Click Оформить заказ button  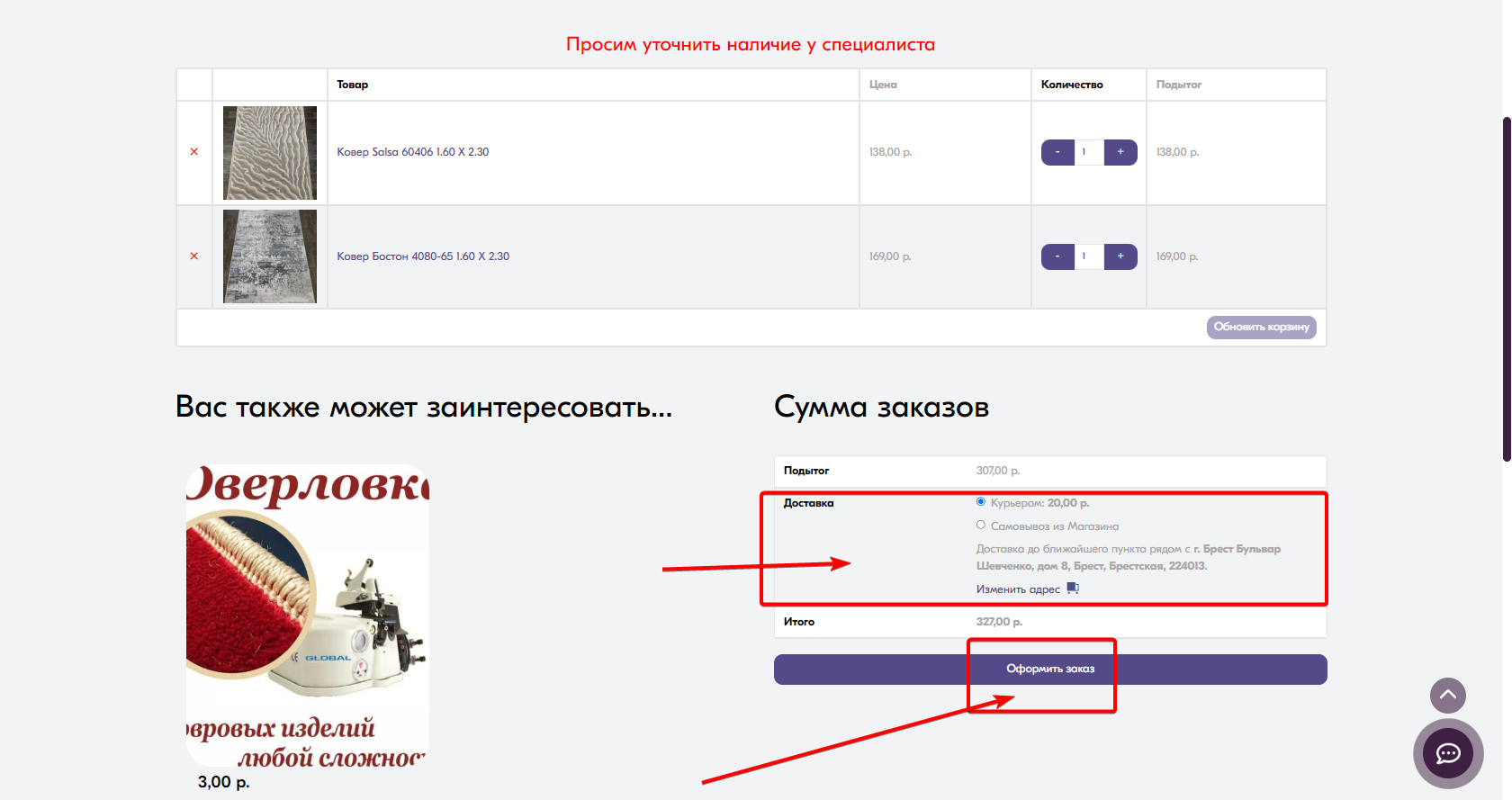pos(1050,670)
